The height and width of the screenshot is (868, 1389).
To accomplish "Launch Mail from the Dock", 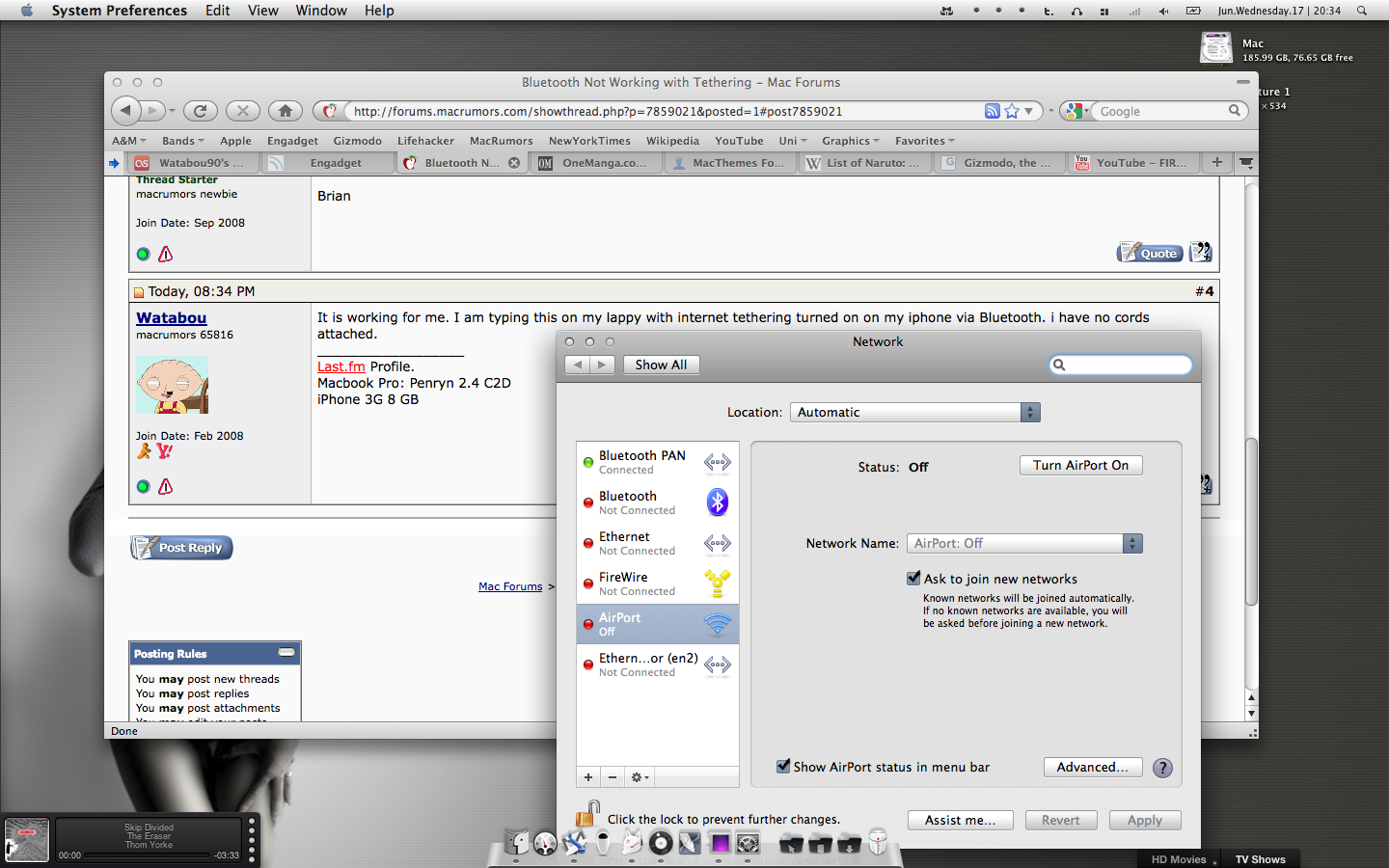I will tap(575, 843).
